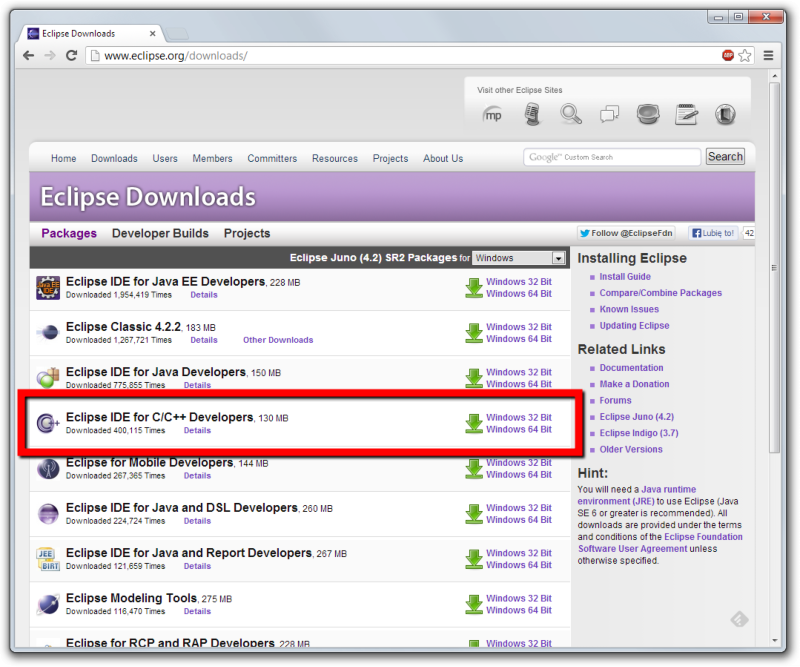This screenshot has width=800, height=667.
Task: Click the Java and Report Developers JEE BIRT icon
Action: pos(48,559)
